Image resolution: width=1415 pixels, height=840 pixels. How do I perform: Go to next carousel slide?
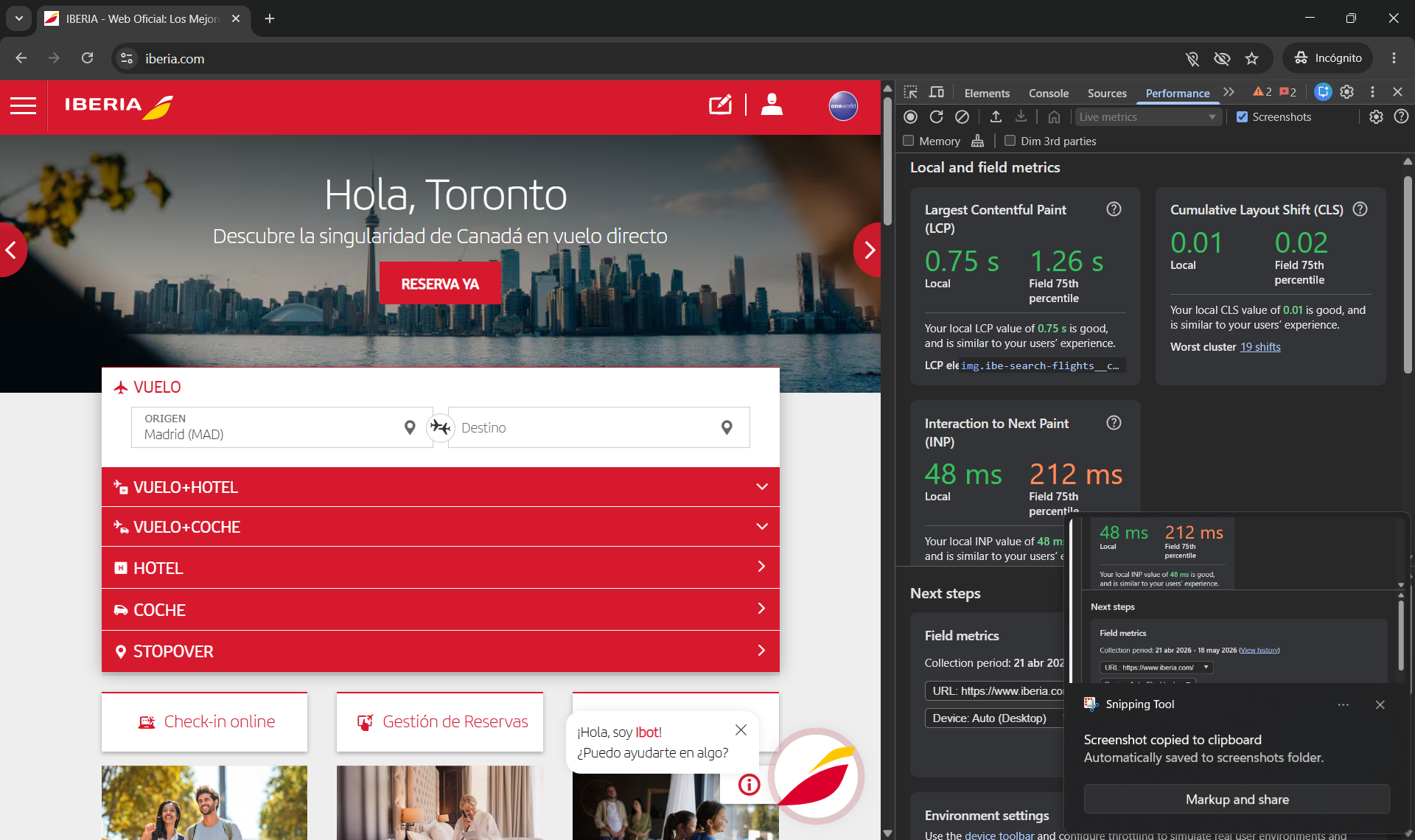868,250
